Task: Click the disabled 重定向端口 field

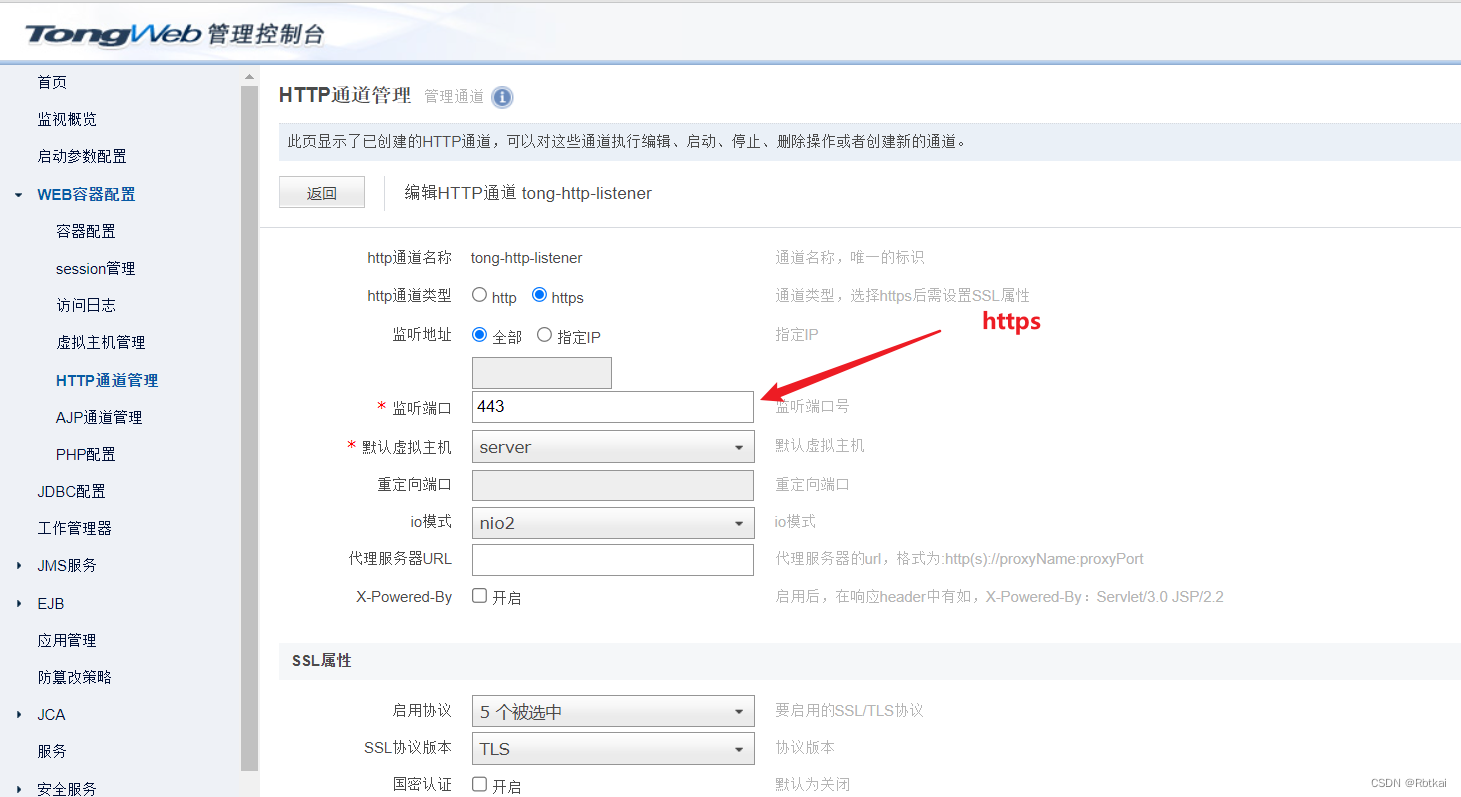Action: (613, 485)
